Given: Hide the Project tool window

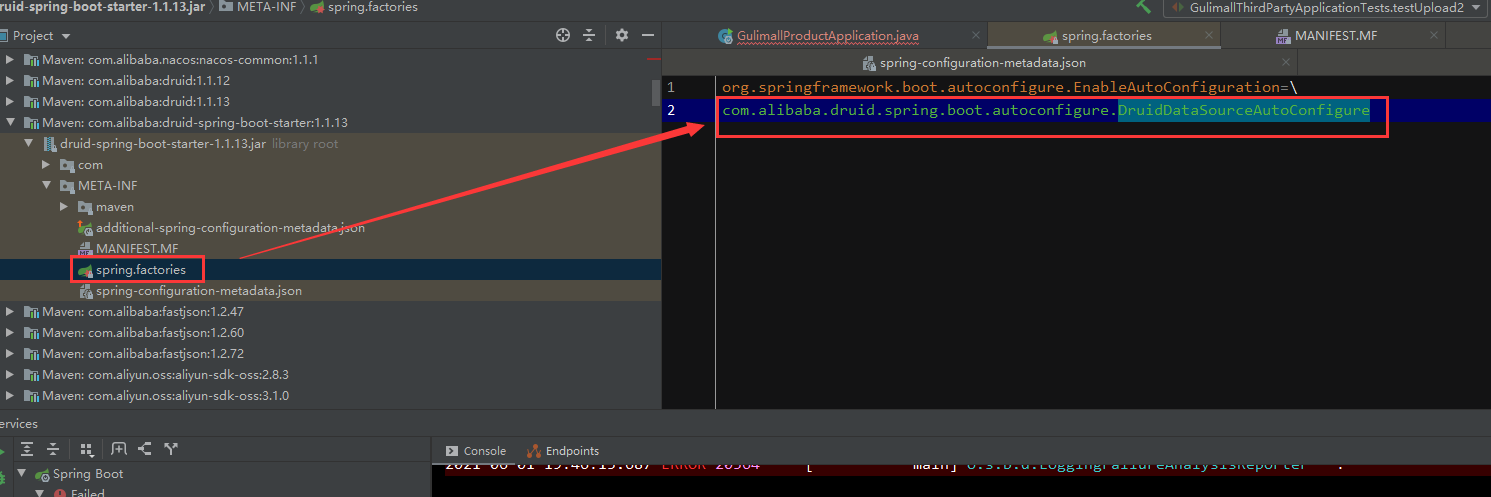Looking at the screenshot, I should click(648, 35).
